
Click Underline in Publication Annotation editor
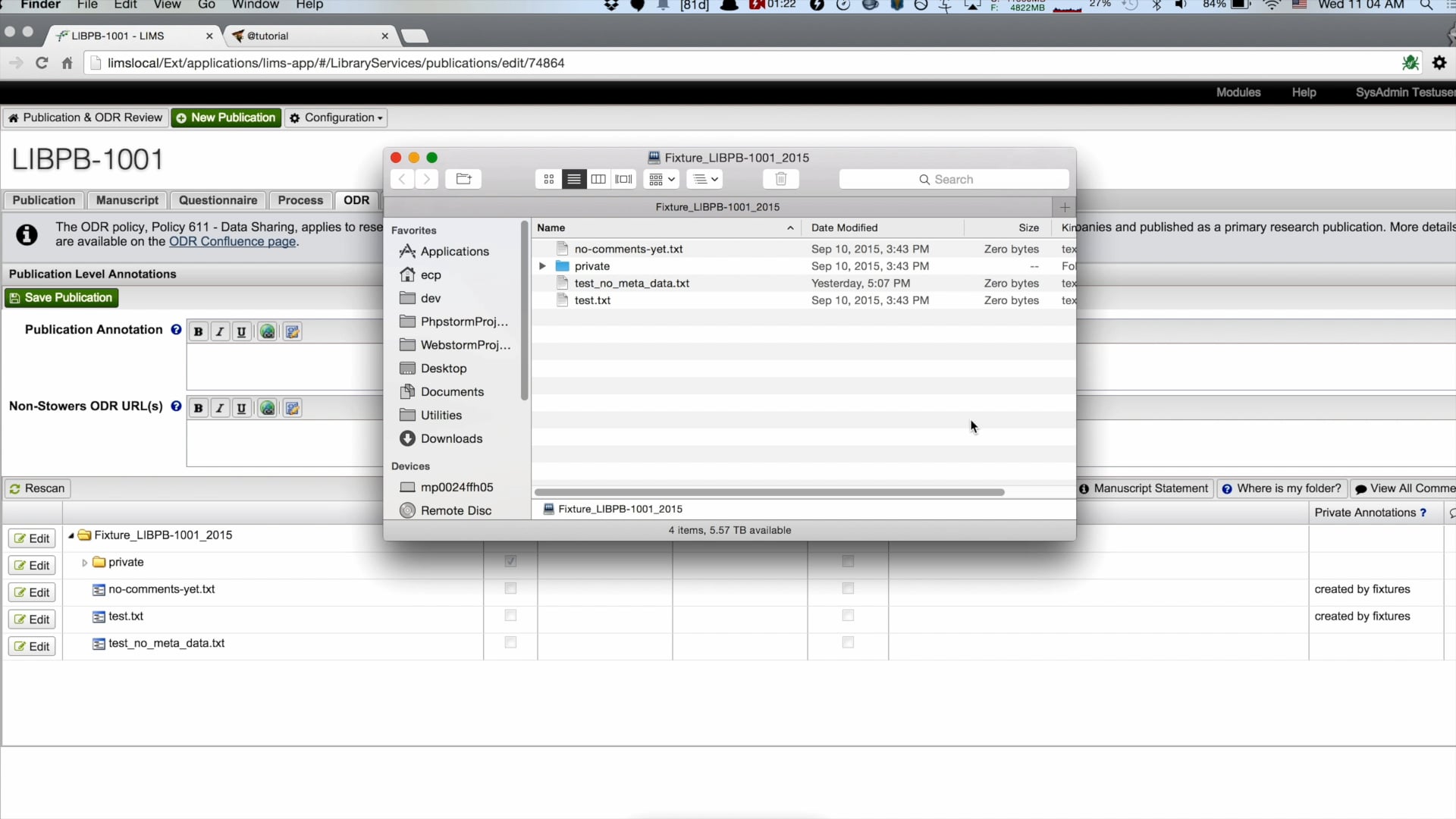[241, 332]
